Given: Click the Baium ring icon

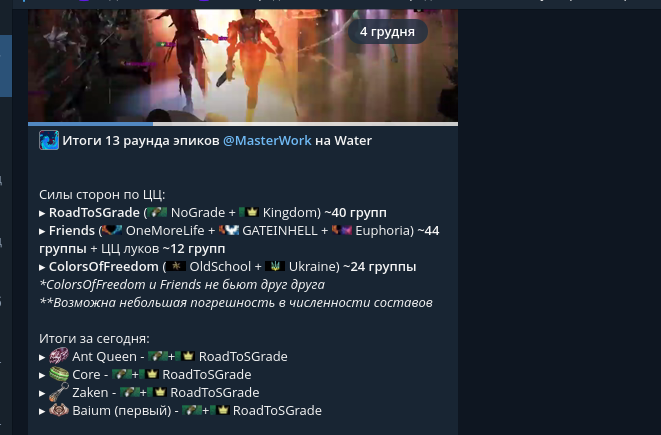Looking at the screenshot, I should point(59,410).
